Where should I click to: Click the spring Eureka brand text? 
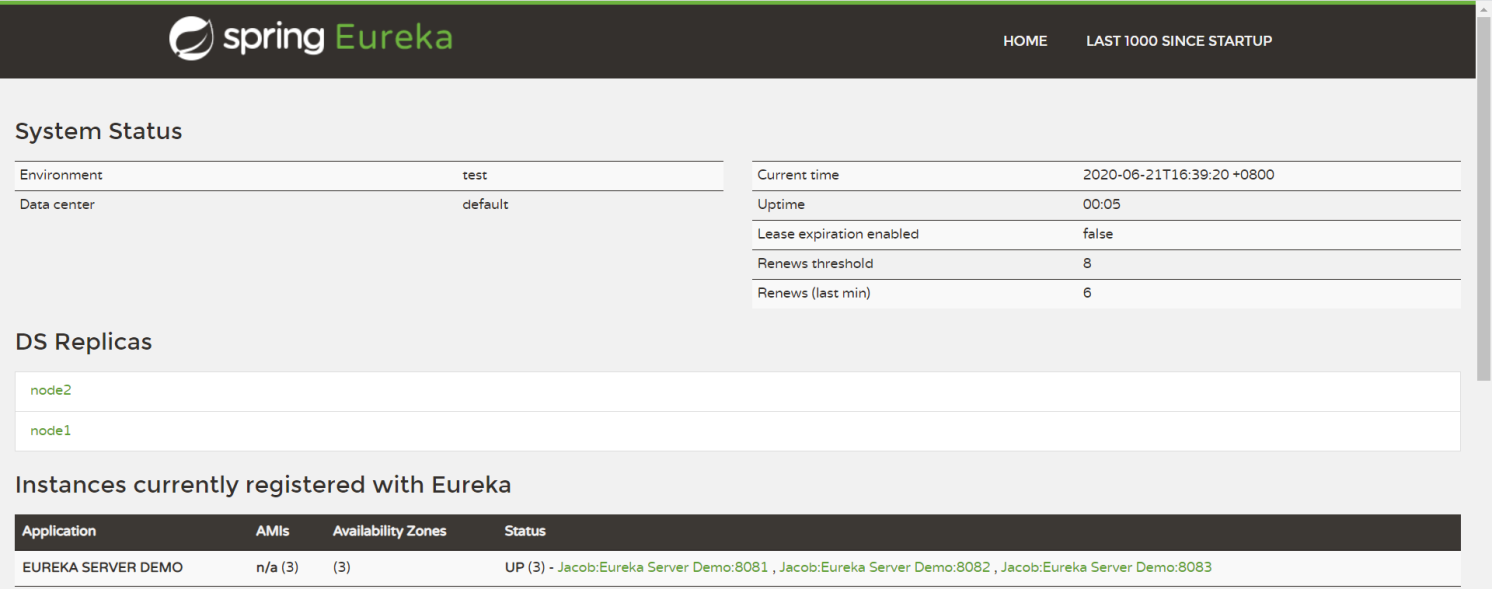point(337,38)
